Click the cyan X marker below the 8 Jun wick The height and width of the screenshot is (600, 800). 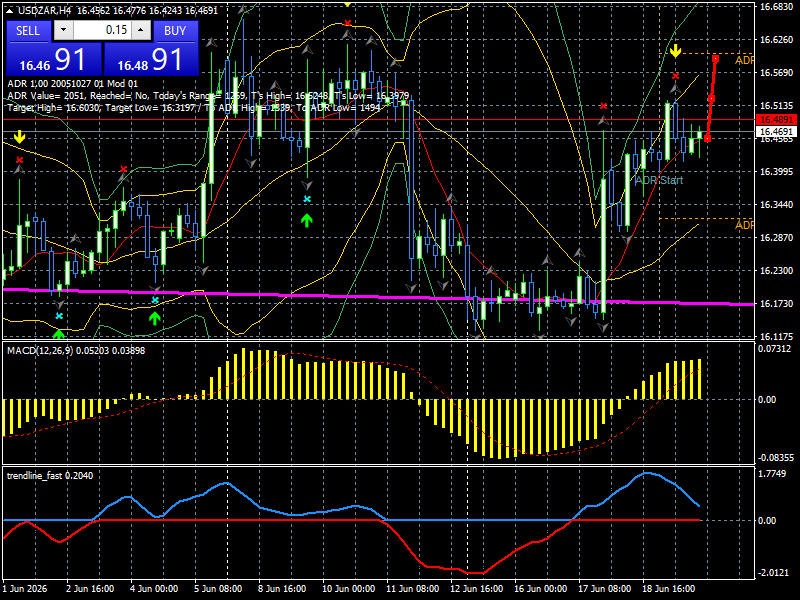307,199
